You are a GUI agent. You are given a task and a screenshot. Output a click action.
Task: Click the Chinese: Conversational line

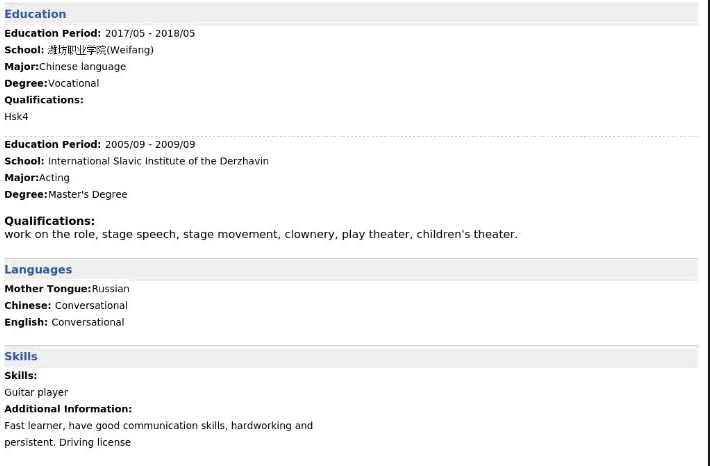coord(66,306)
